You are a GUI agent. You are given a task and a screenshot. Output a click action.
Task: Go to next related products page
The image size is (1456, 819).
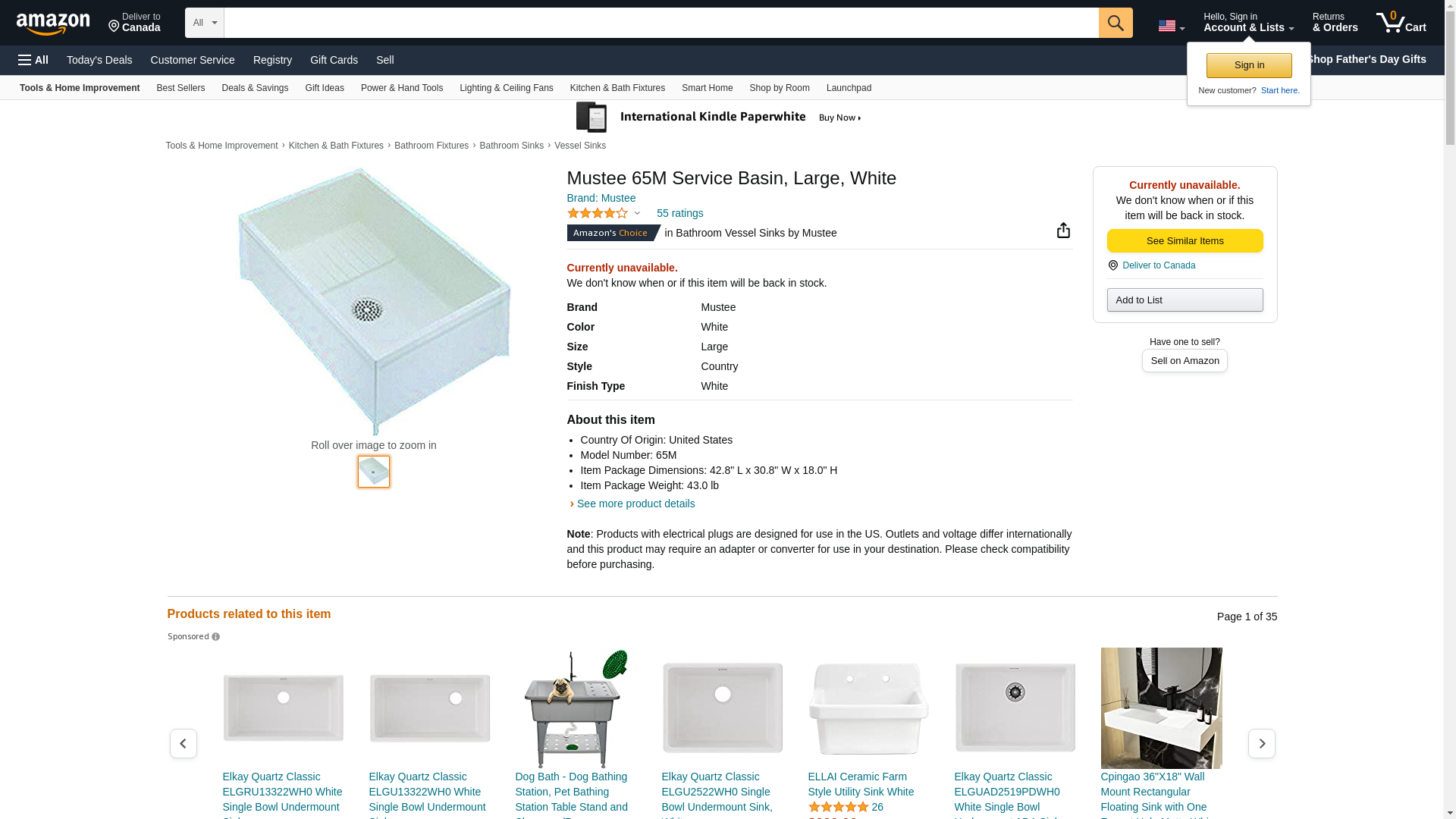click(1261, 743)
